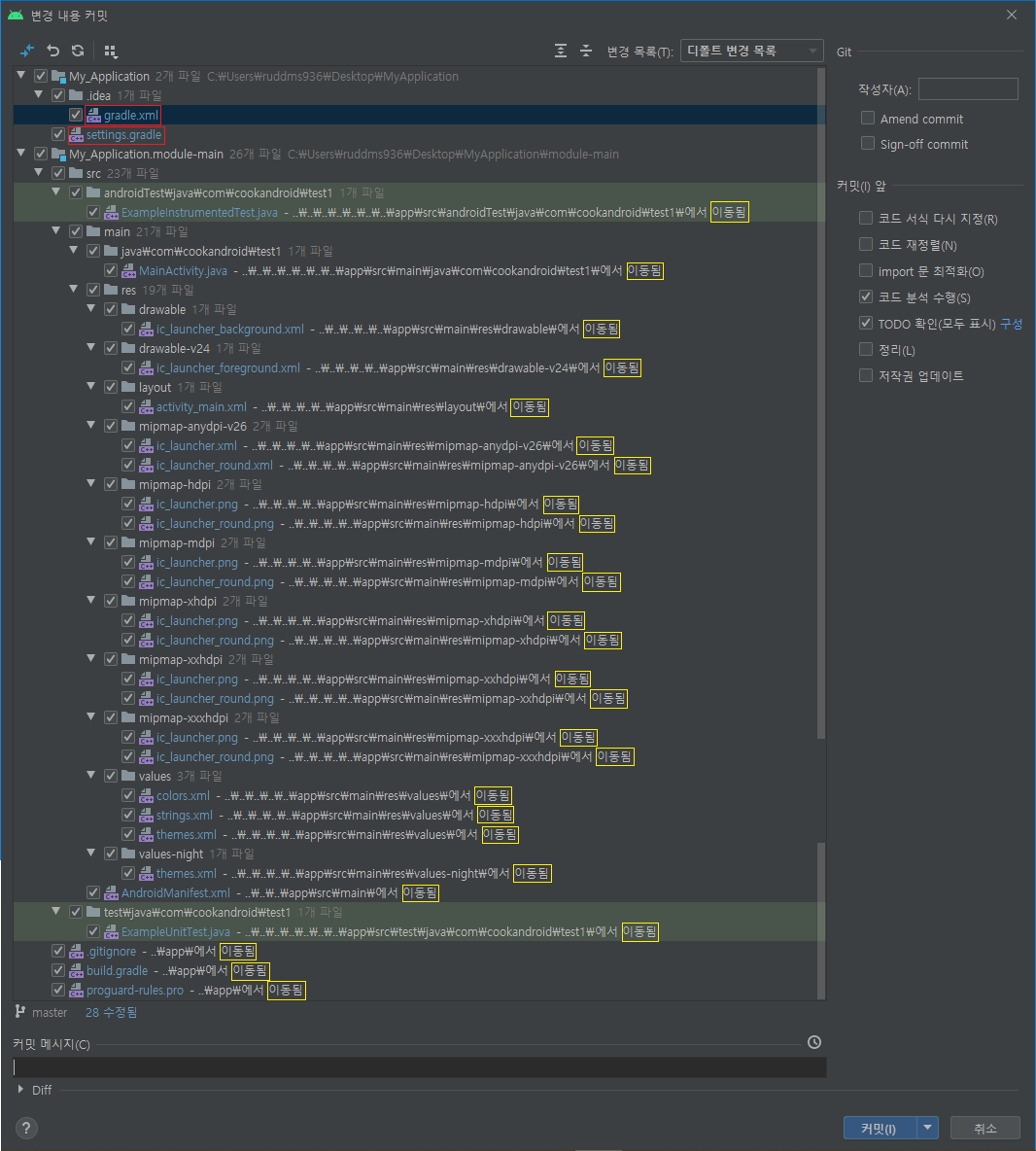Image resolution: width=1036 pixels, height=1151 pixels.
Task: Click the Expand All icon
Action: pos(561,51)
